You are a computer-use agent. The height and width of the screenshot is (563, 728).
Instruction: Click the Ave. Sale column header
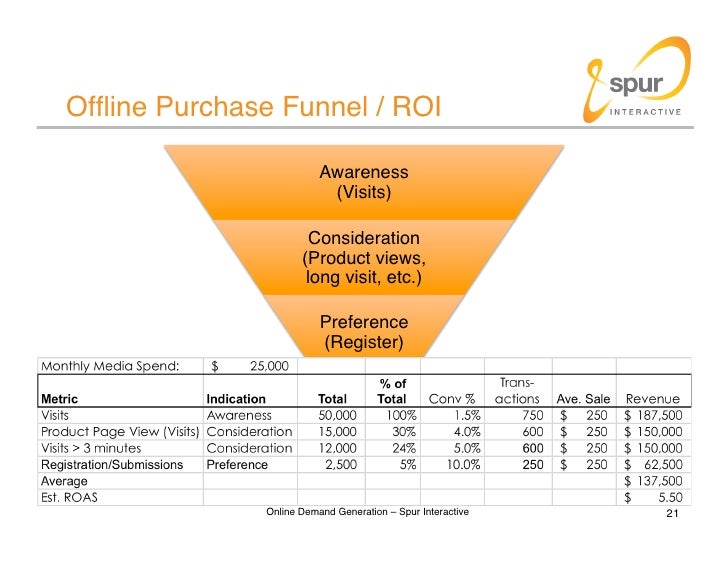583,399
